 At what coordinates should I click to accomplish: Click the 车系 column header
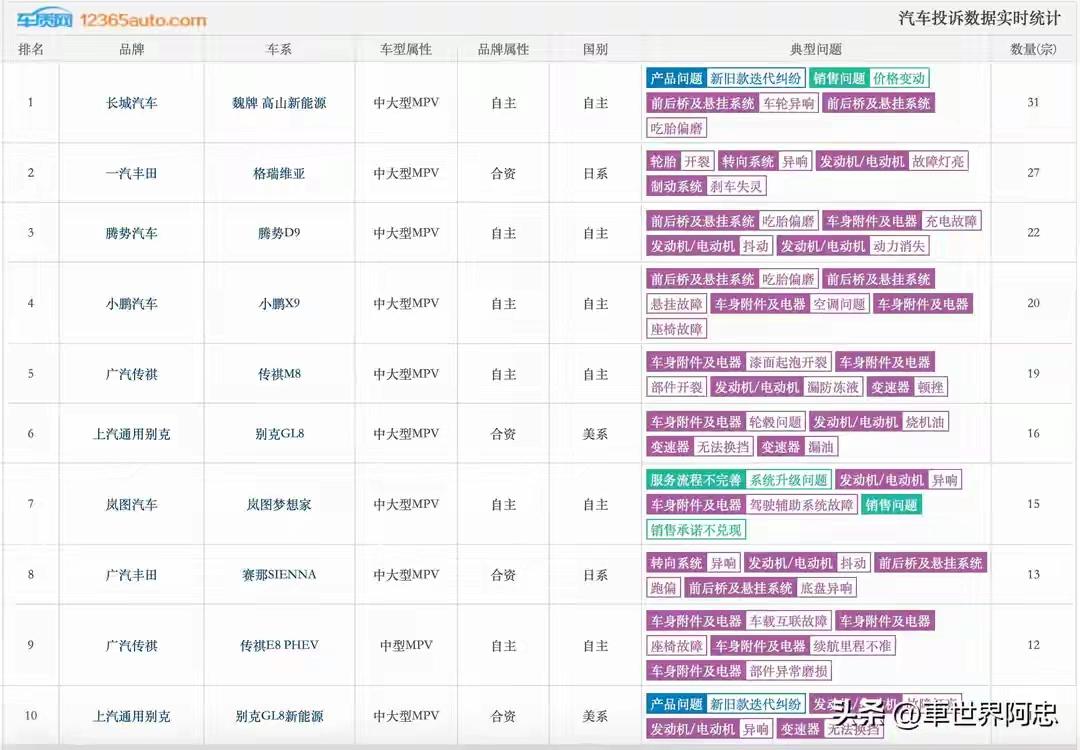279,49
